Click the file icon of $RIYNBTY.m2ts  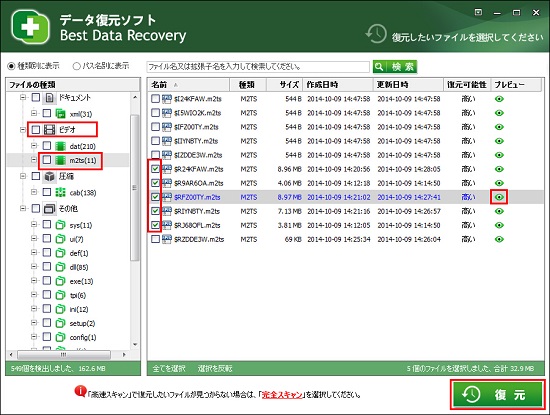[x=167, y=211]
